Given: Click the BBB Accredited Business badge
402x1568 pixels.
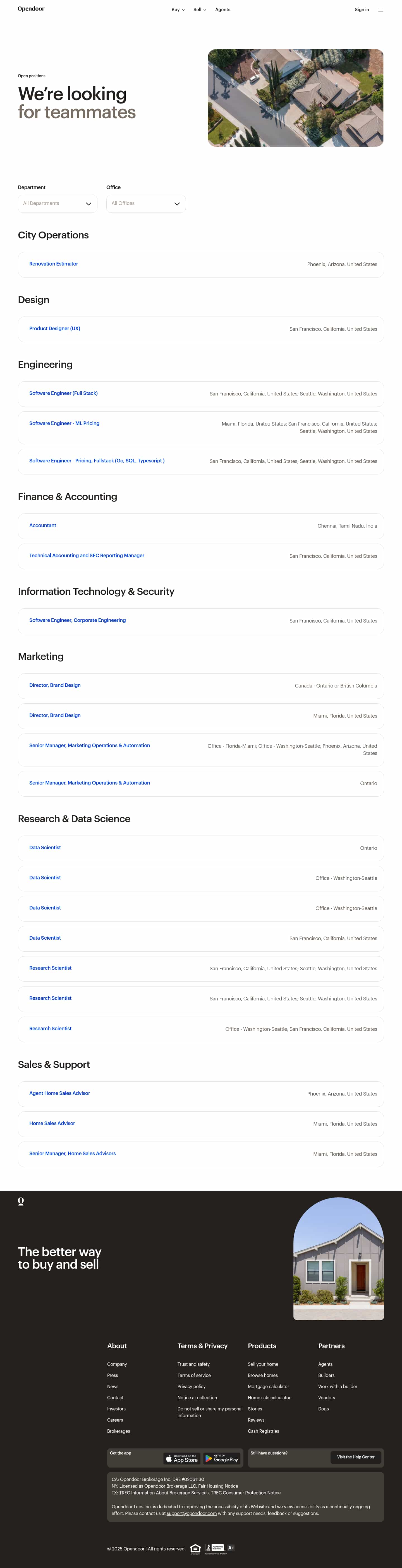Looking at the screenshot, I should tap(214, 1548).
